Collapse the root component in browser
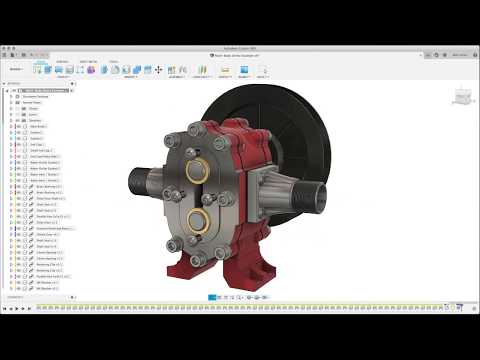Viewport: 480px width, 360px height. coord(7,91)
